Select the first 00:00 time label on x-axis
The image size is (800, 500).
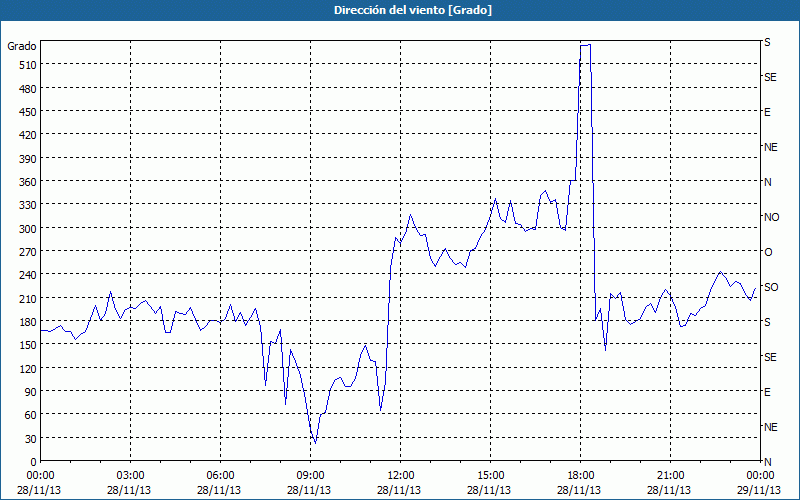click(40, 476)
